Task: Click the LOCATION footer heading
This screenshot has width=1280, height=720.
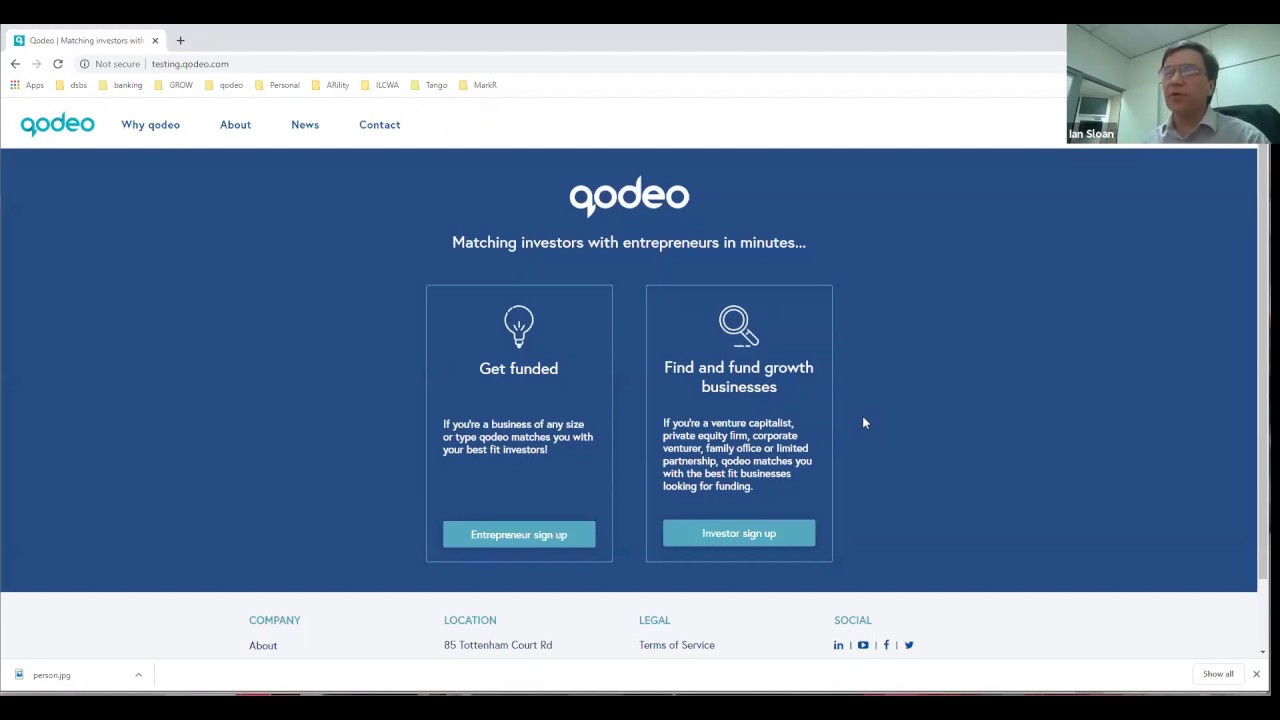Action: pyautogui.click(x=470, y=620)
